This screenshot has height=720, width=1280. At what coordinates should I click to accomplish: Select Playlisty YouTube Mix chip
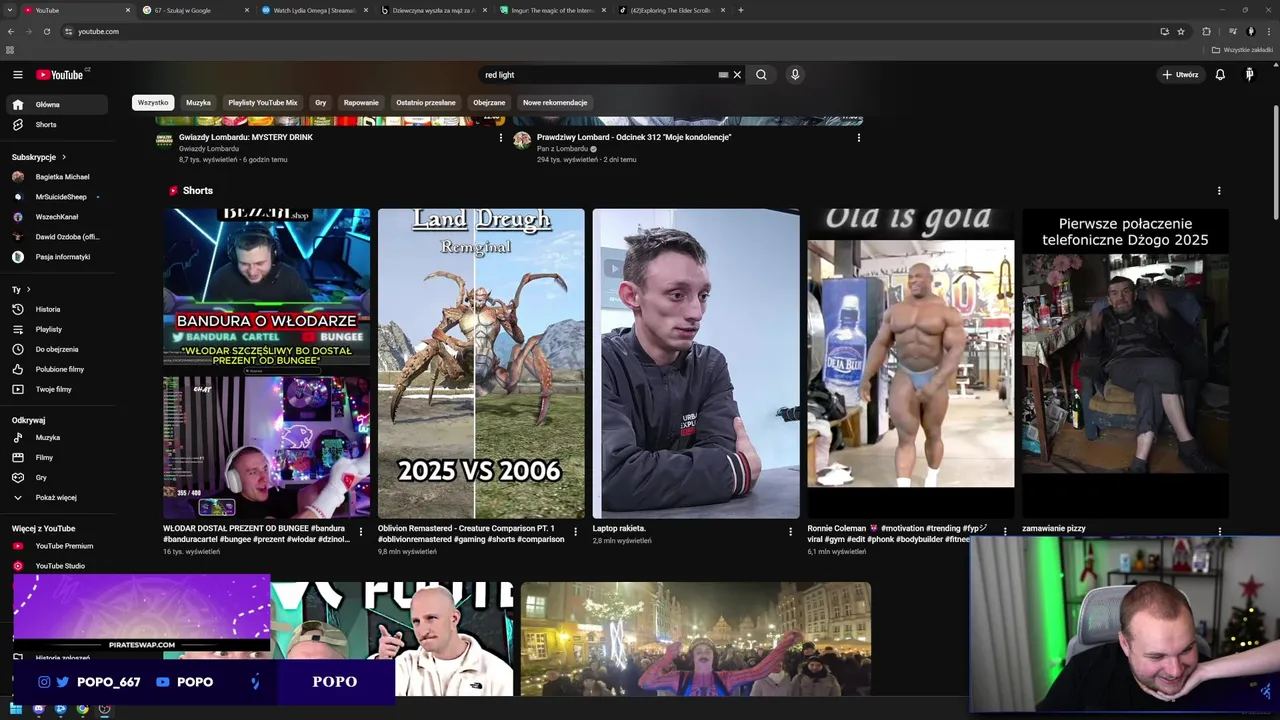263,102
